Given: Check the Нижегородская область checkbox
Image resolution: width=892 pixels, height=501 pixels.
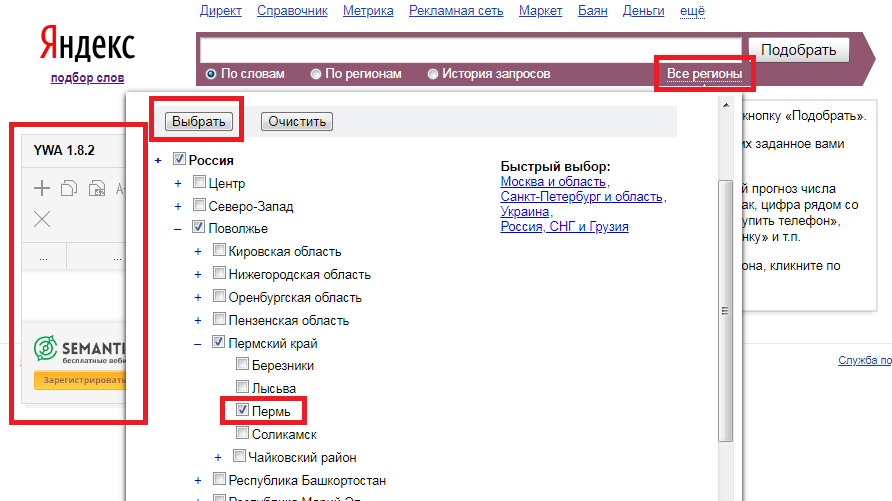Looking at the screenshot, I should (219, 273).
